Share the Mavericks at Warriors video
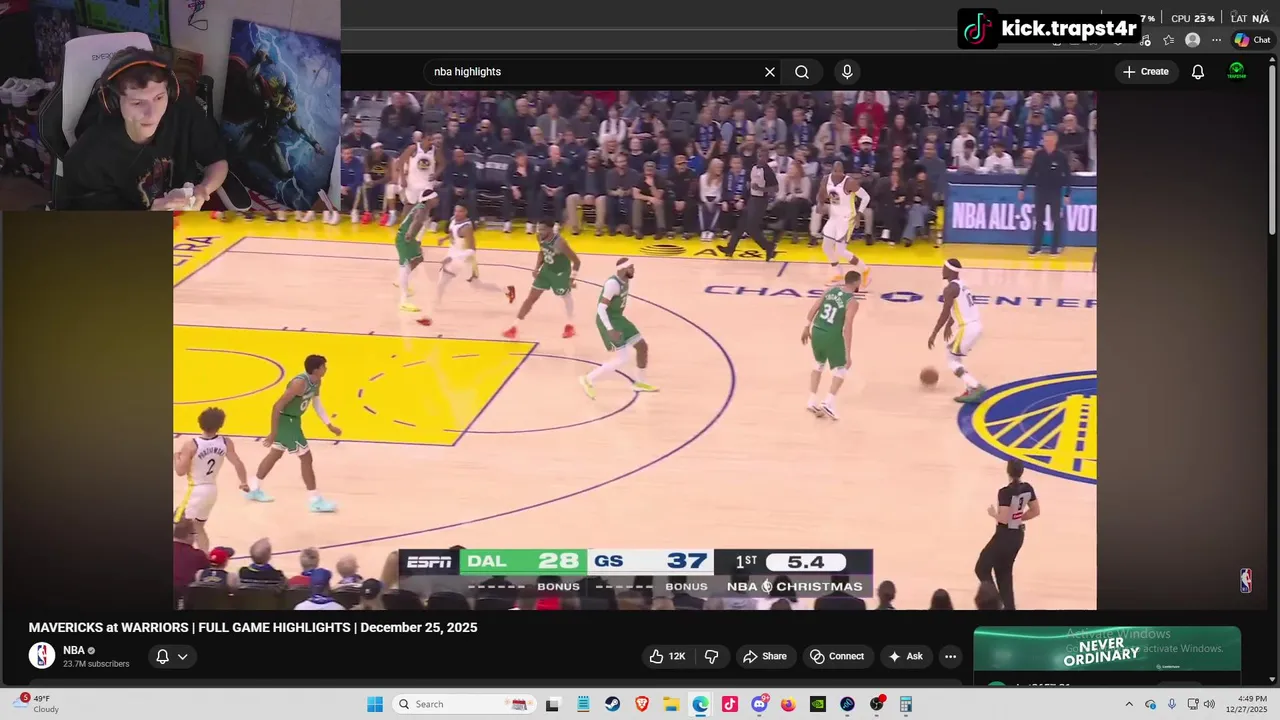1280x720 pixels. click(765, 656)
